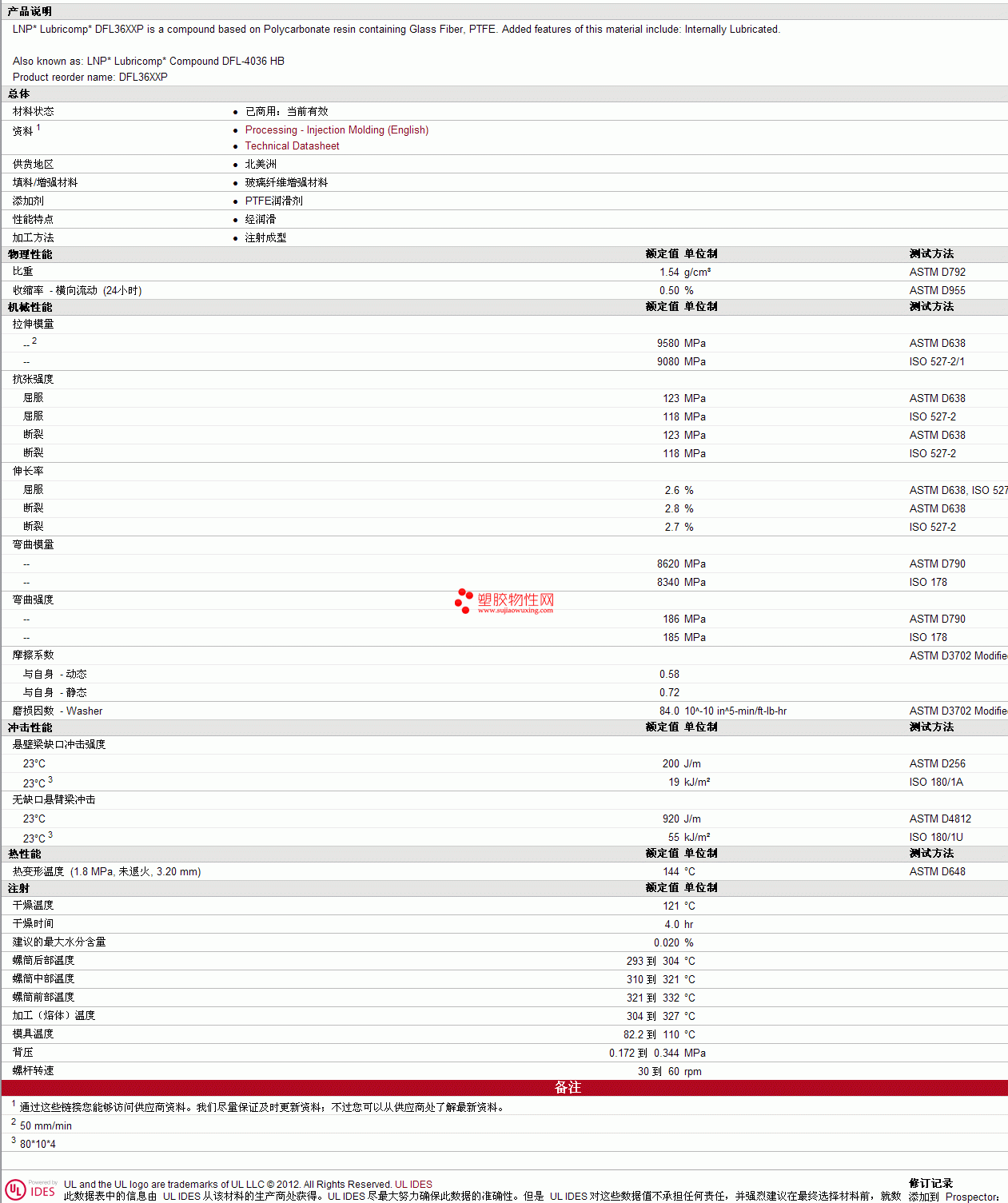Click the PTFE润滑剂 additive entry
This screenshot has width=1008, height=1203.
pyautogui.click(x=273, y=201)
